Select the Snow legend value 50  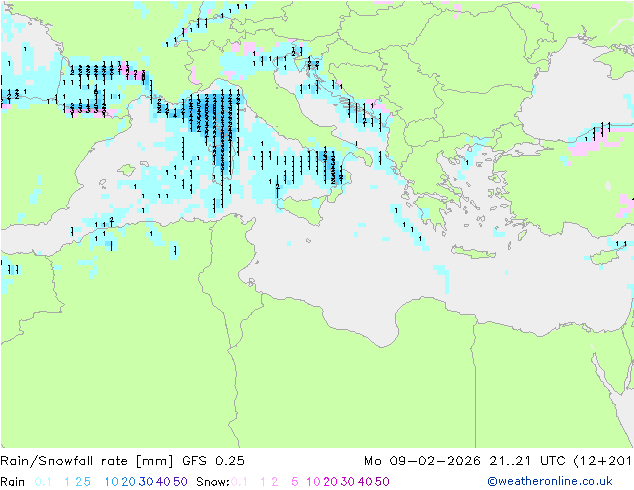tap(382, 482)
